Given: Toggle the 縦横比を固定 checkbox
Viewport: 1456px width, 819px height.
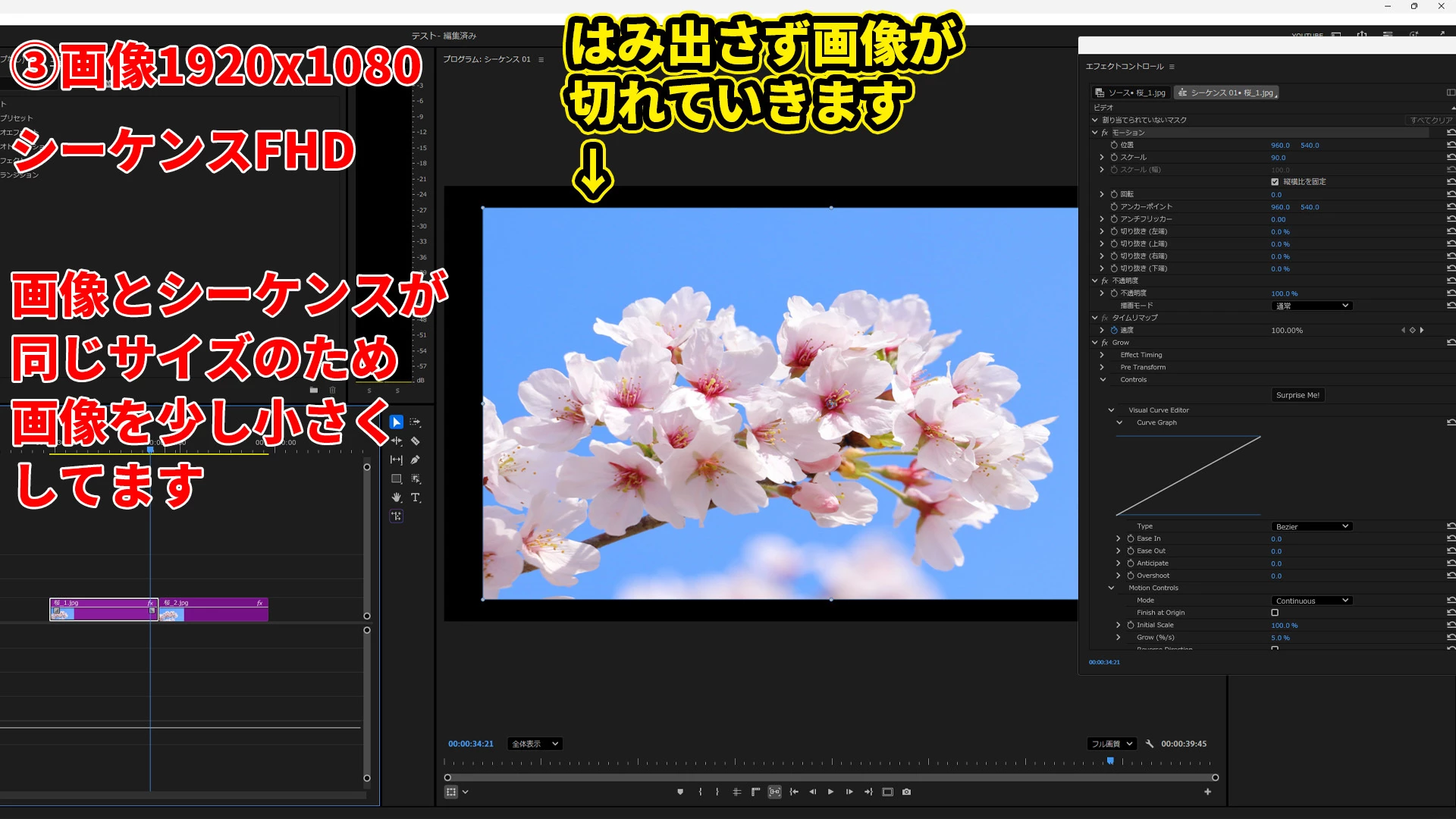Looking at the screenshot, I should pyautogui.click(x=1275, y=182).
